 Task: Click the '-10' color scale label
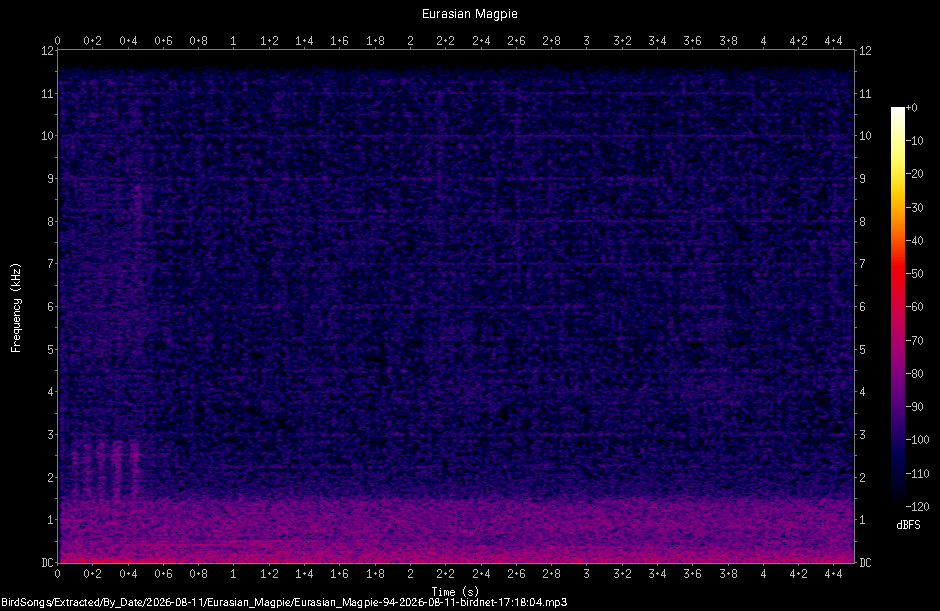tap(914, 141)
